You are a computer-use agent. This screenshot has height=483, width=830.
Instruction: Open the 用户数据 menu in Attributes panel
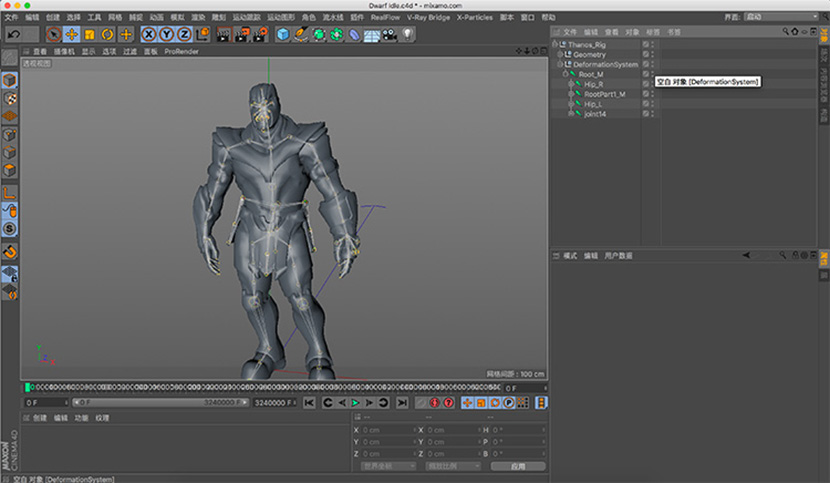tap(618, 256)
